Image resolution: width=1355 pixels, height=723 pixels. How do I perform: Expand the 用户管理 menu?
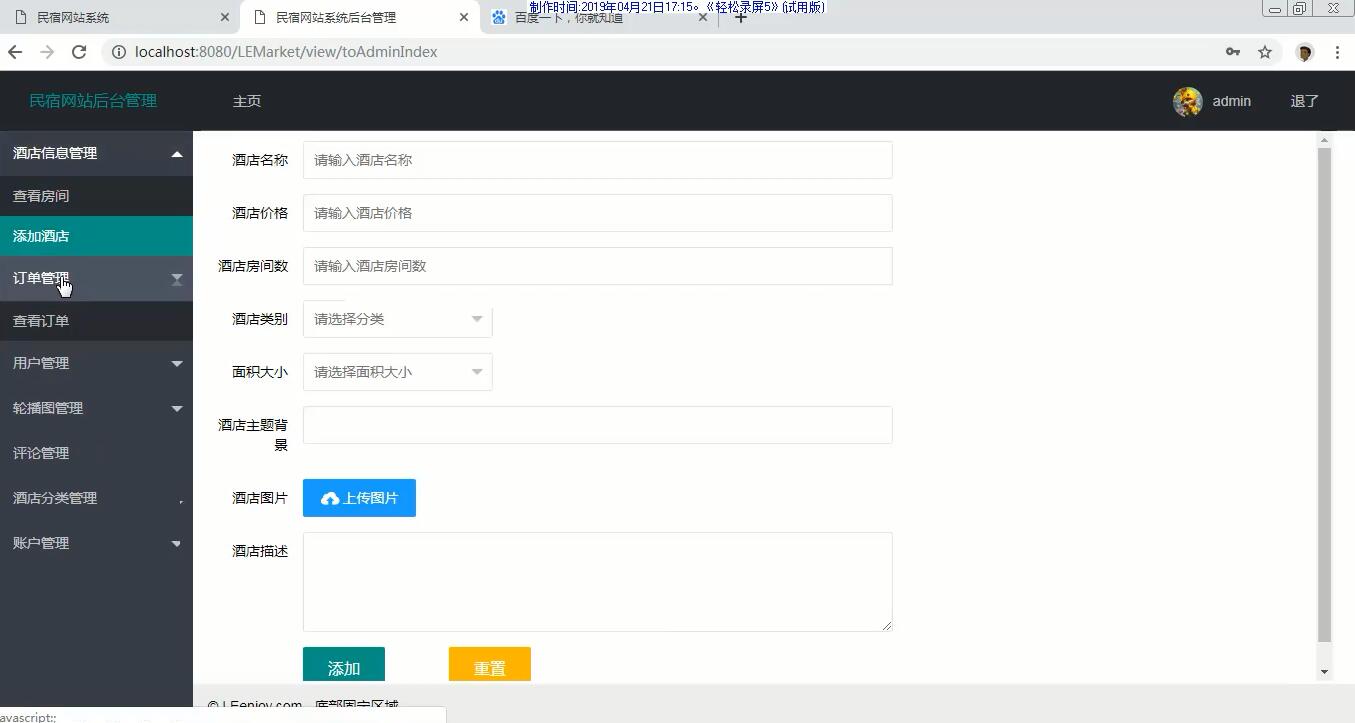(96, 363)
